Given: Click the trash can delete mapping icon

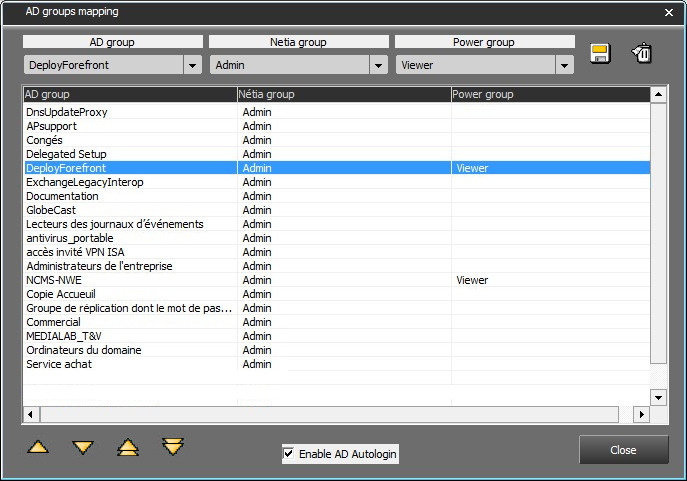Looking at the screenshot, I should pos(642,54).
